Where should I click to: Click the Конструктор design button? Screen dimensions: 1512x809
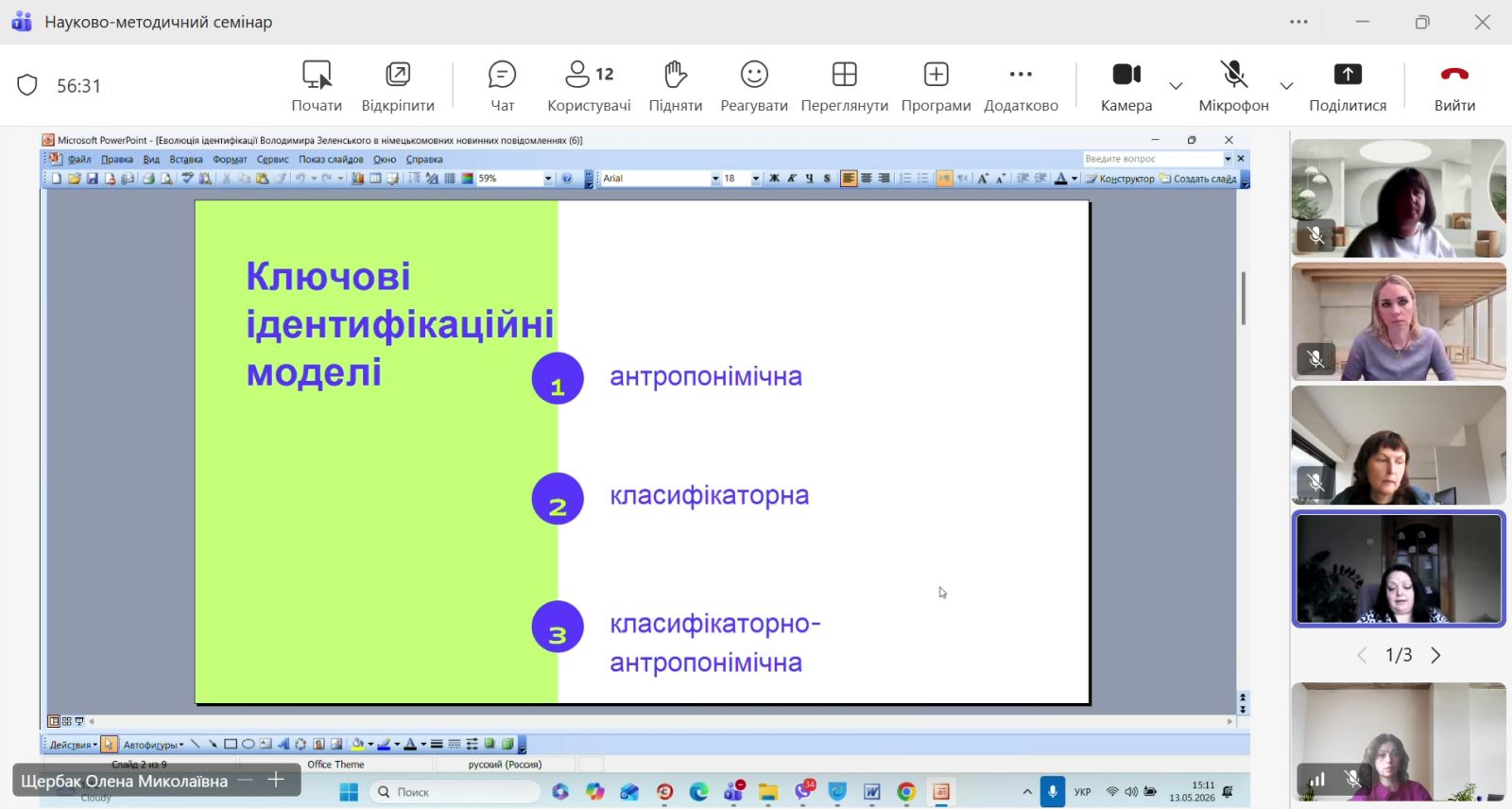click(x=1120, y=179)
